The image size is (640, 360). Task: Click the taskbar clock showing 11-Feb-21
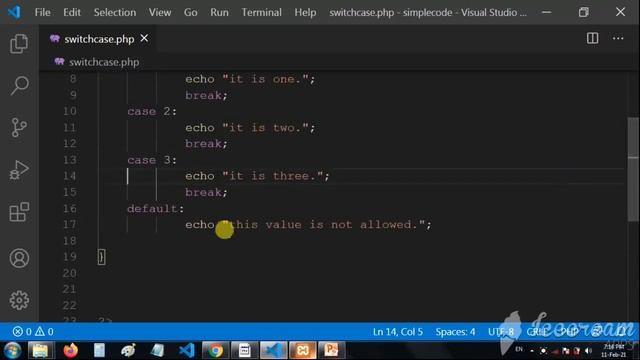coord(613,351)
